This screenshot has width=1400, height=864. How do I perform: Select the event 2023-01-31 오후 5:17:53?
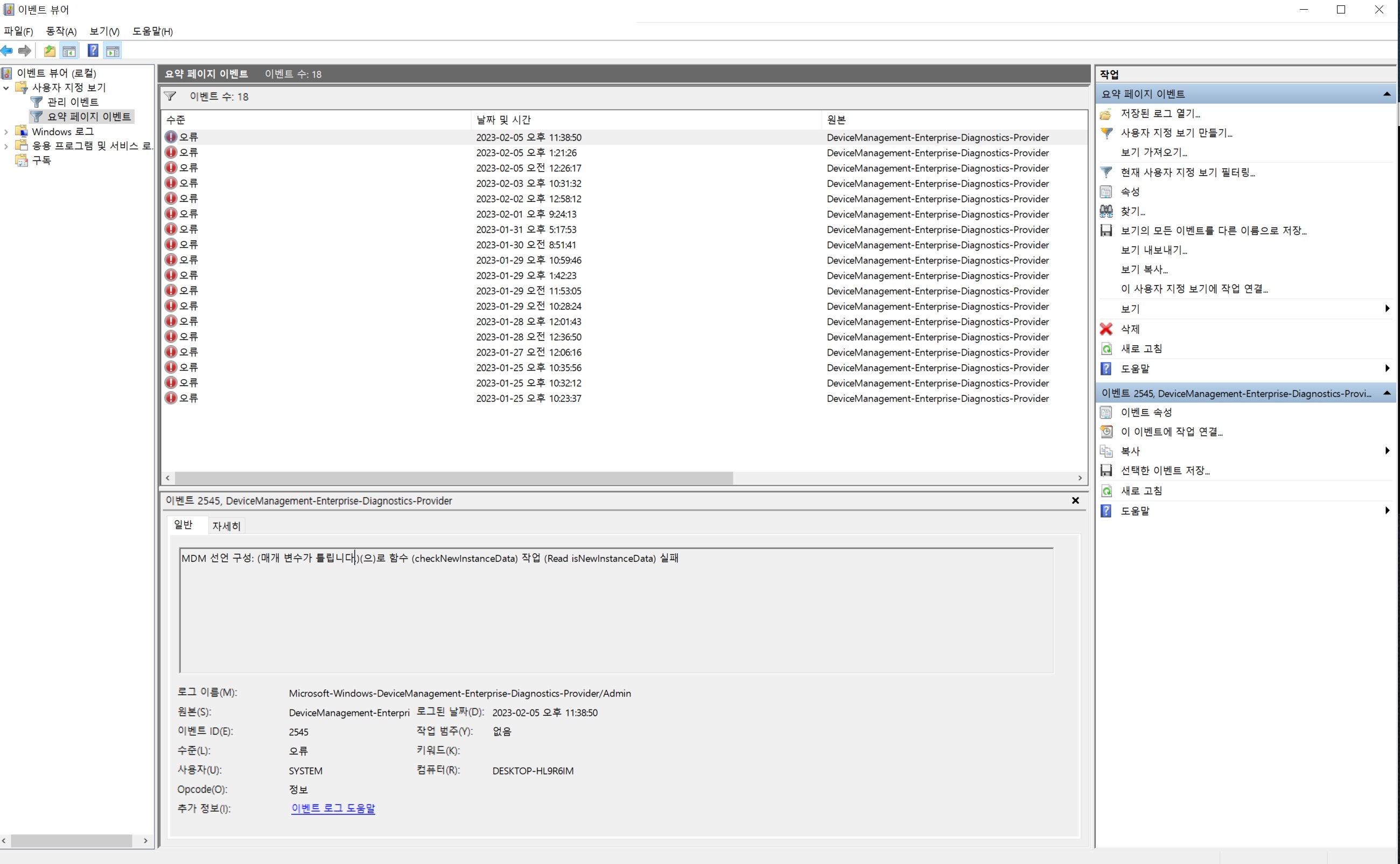(624, 229)
